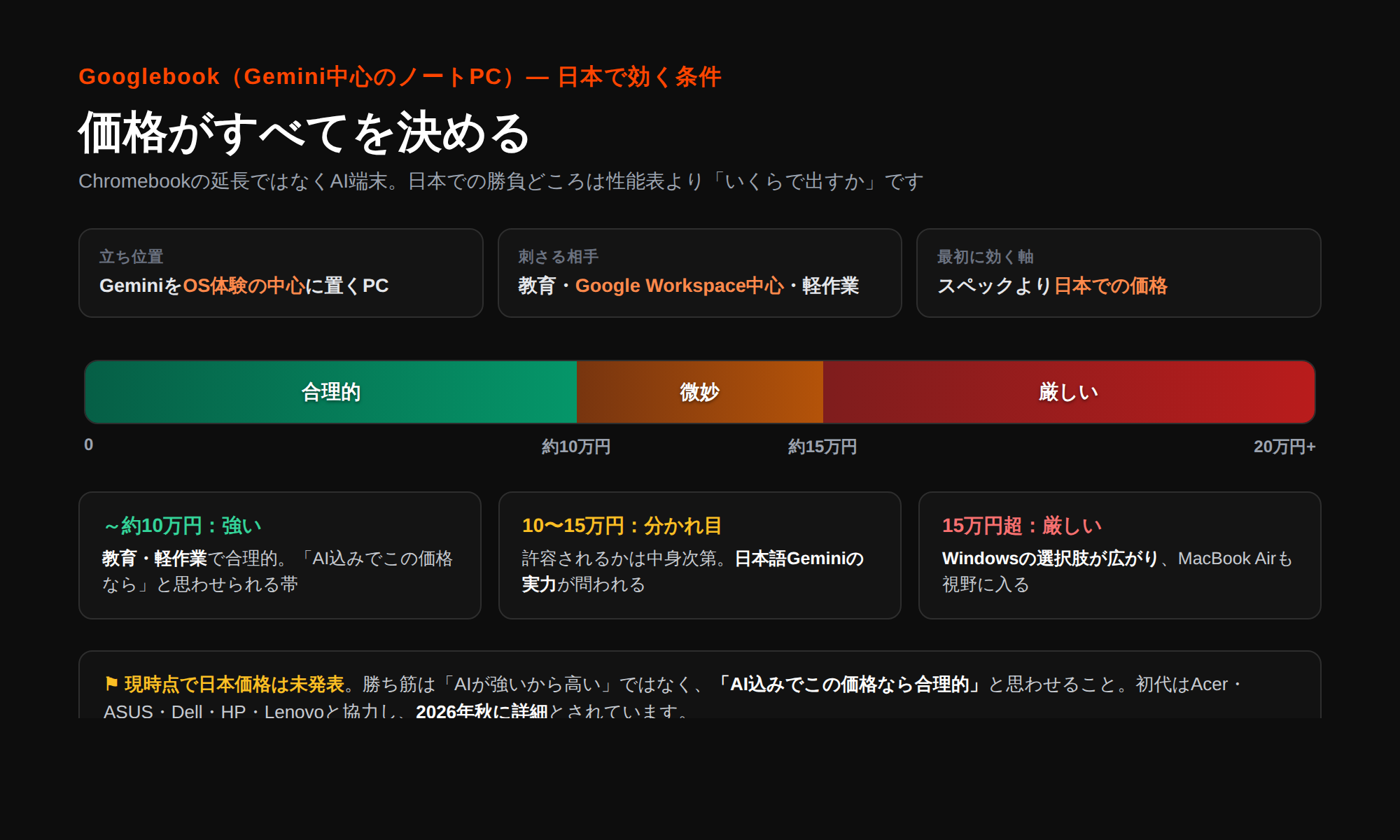
Task: Click the Google Workspace中心 highlighted text
Action: tap(679, 286)
